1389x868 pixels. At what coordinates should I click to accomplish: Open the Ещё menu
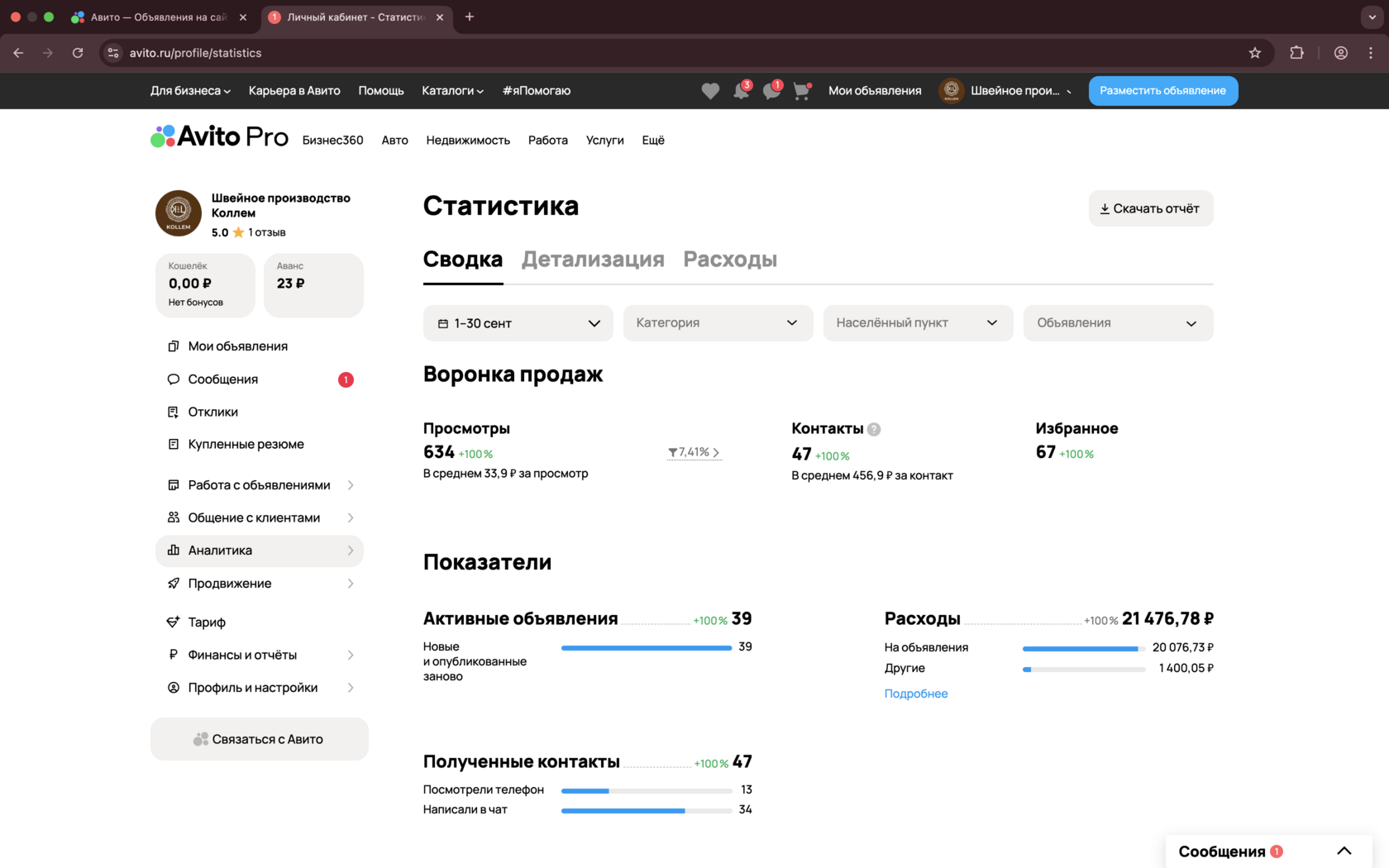[653, 141]
